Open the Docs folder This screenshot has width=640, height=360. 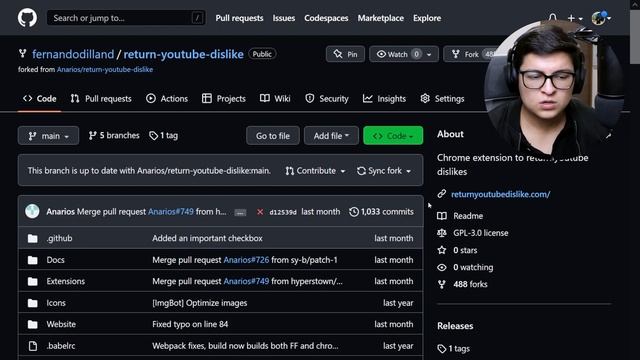(x=56, y=260)
